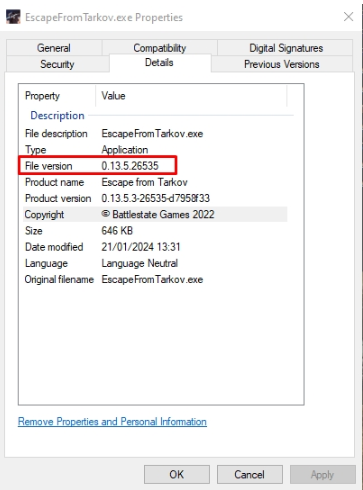
Task: Click the Details tab
Action: (x=159, y=62)
